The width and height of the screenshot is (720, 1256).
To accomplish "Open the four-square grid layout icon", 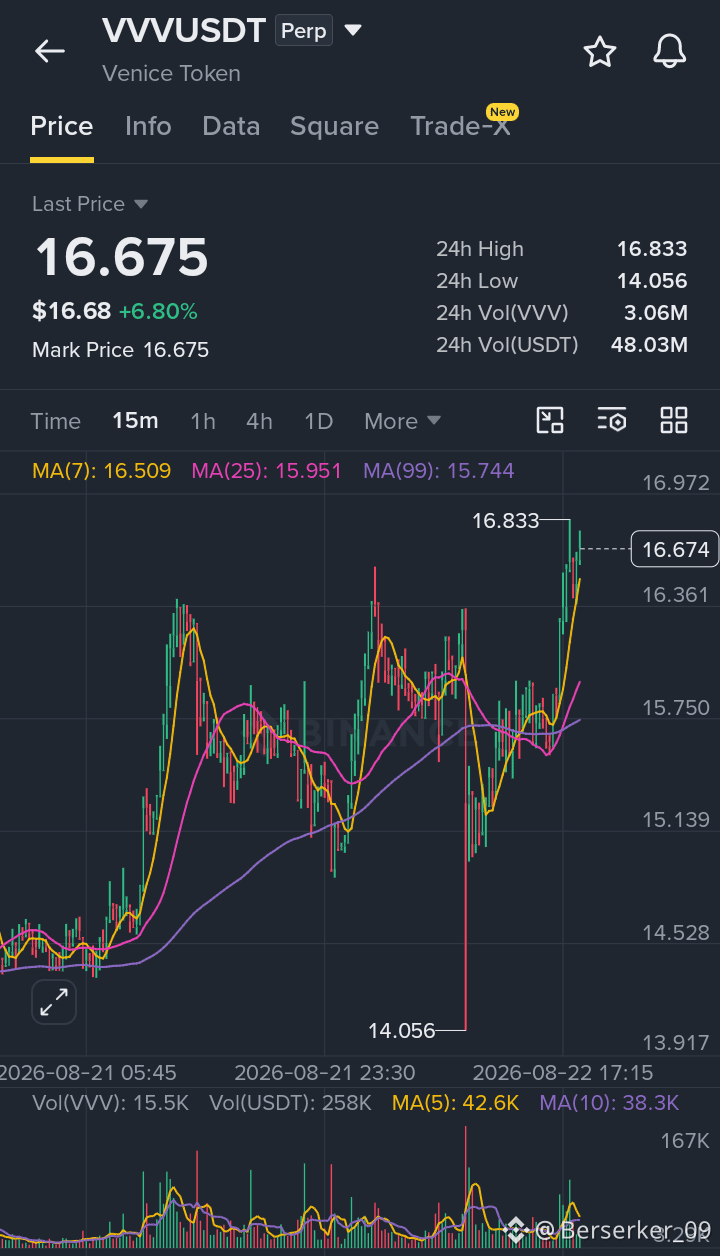I will 674,420.
